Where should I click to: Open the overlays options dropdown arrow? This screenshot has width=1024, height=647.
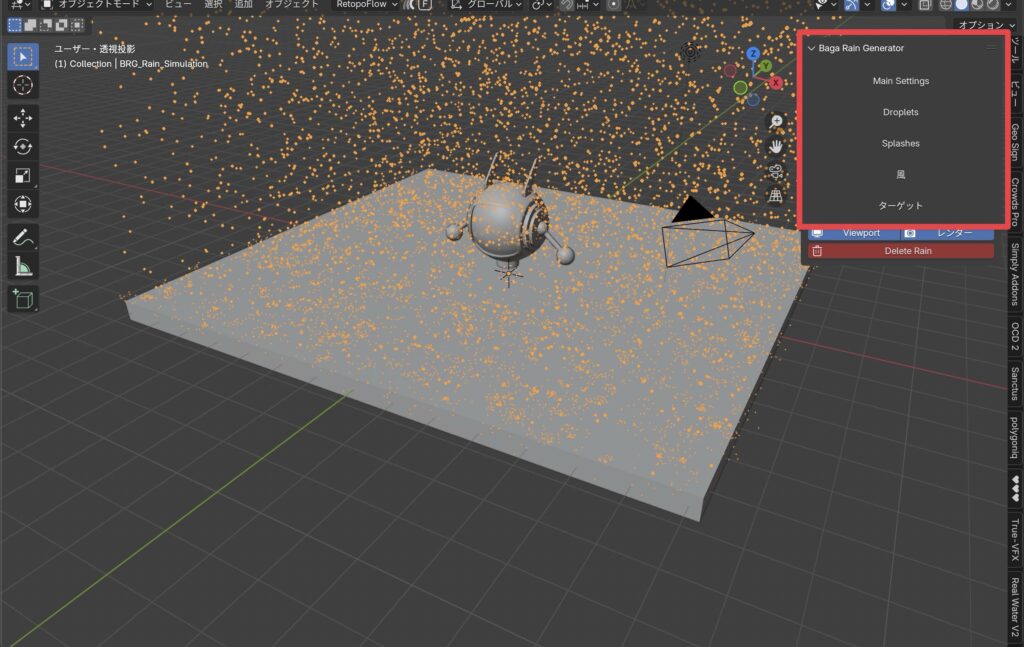coord(904,5)
